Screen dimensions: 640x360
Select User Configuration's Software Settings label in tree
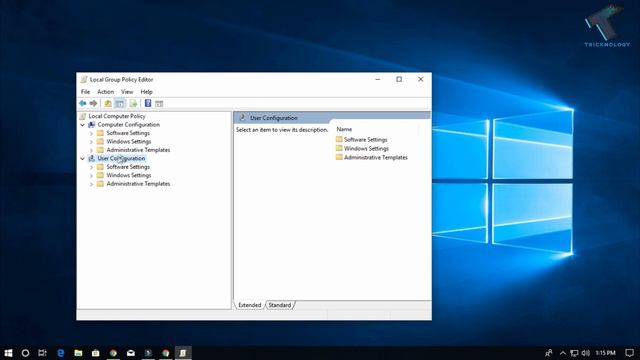point(128,167)
